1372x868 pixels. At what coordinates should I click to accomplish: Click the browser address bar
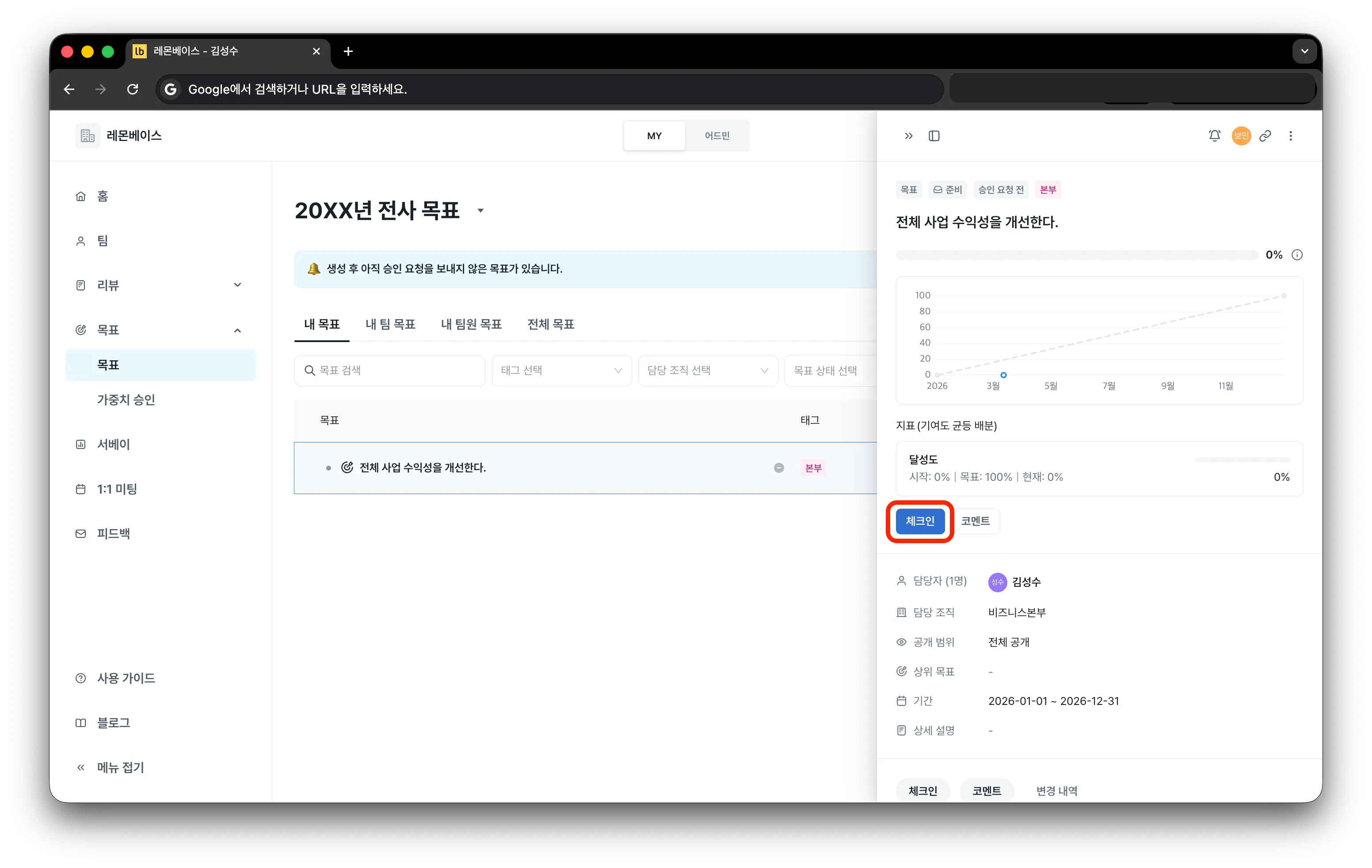550,89
